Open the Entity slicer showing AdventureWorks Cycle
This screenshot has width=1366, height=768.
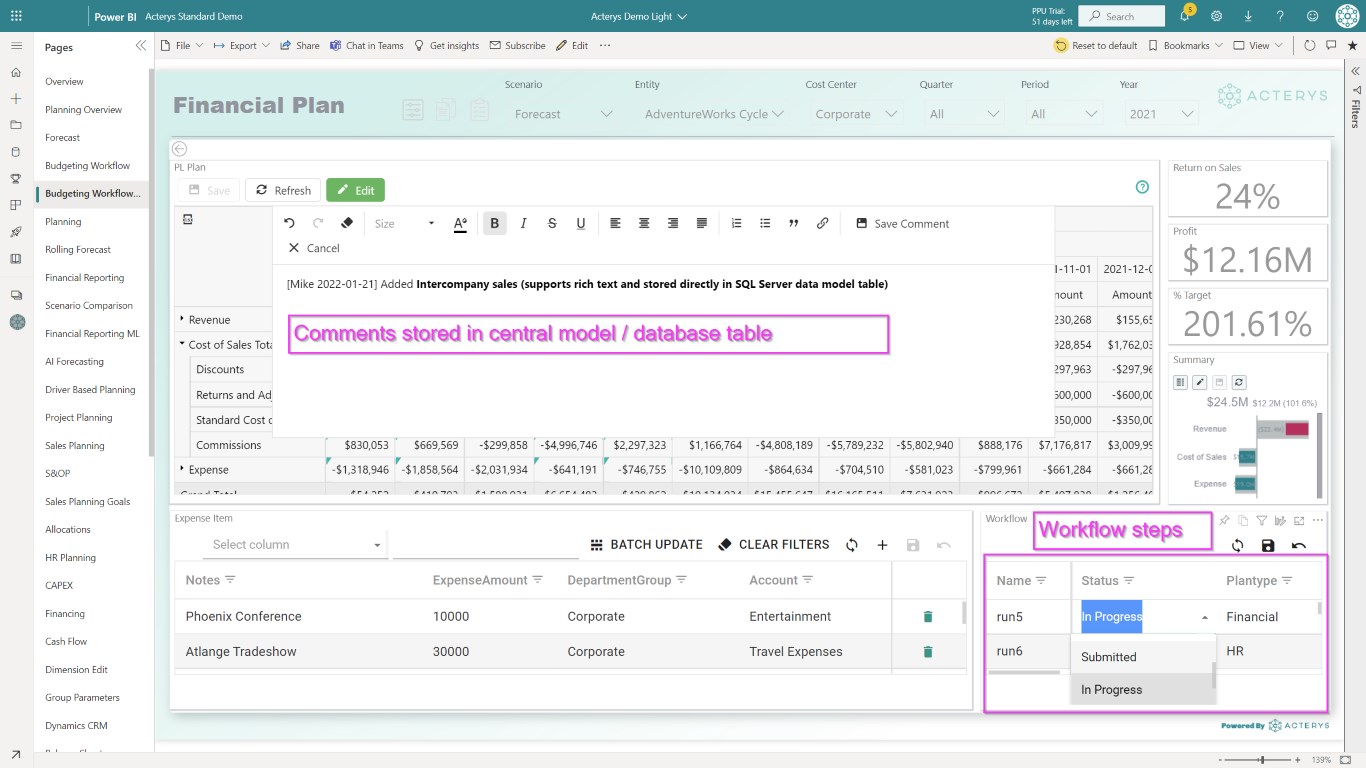tap(714, 114)
